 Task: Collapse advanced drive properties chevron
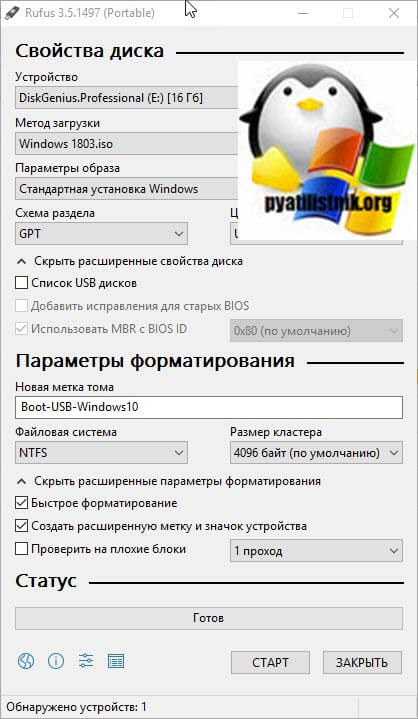(21, 261)
